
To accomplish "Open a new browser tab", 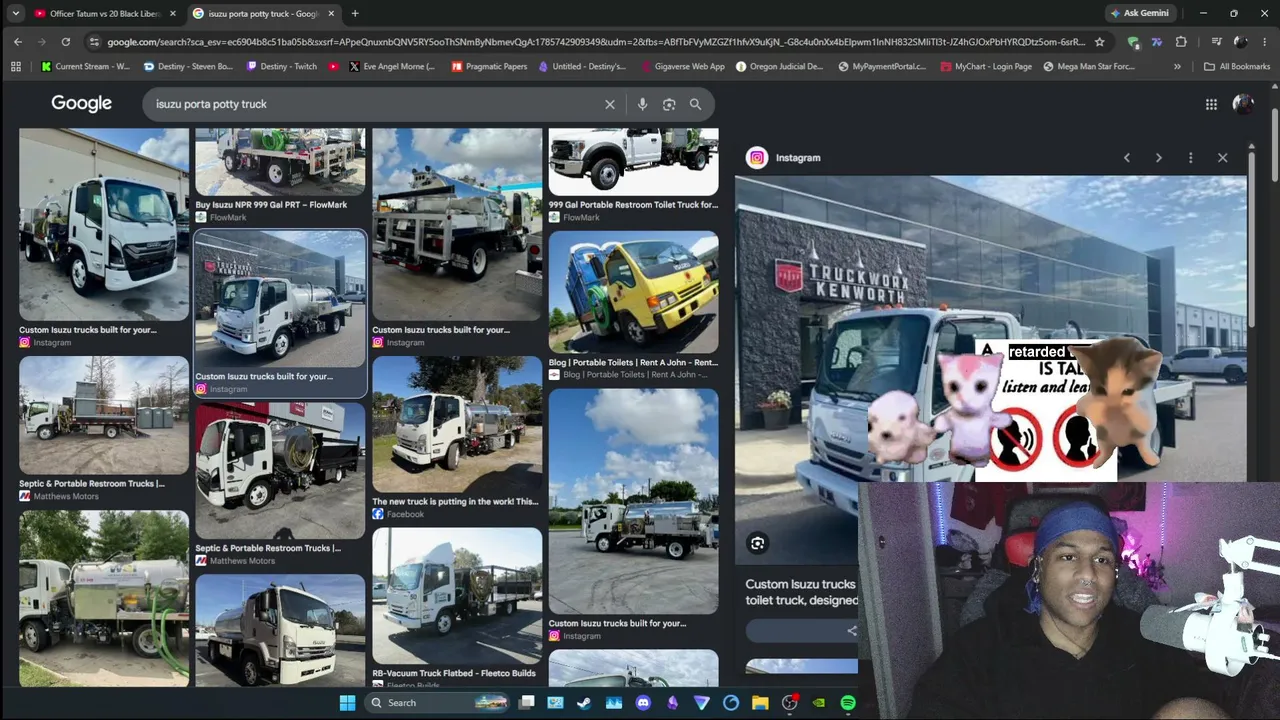I will 355,13.
